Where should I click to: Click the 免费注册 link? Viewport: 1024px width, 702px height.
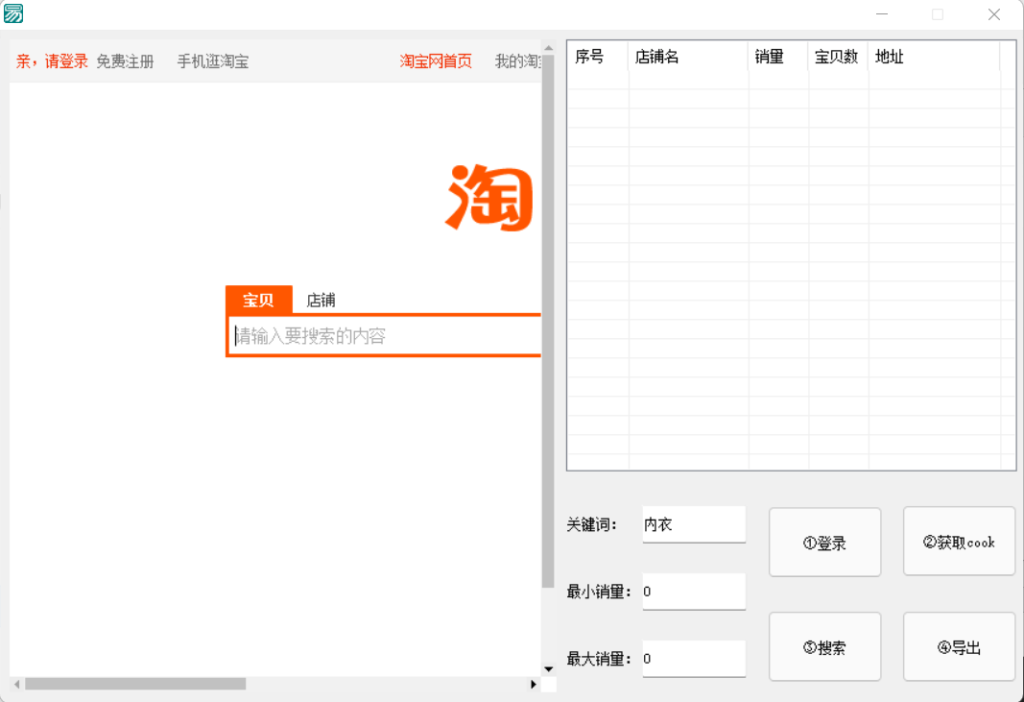click(x=125, y=61)
